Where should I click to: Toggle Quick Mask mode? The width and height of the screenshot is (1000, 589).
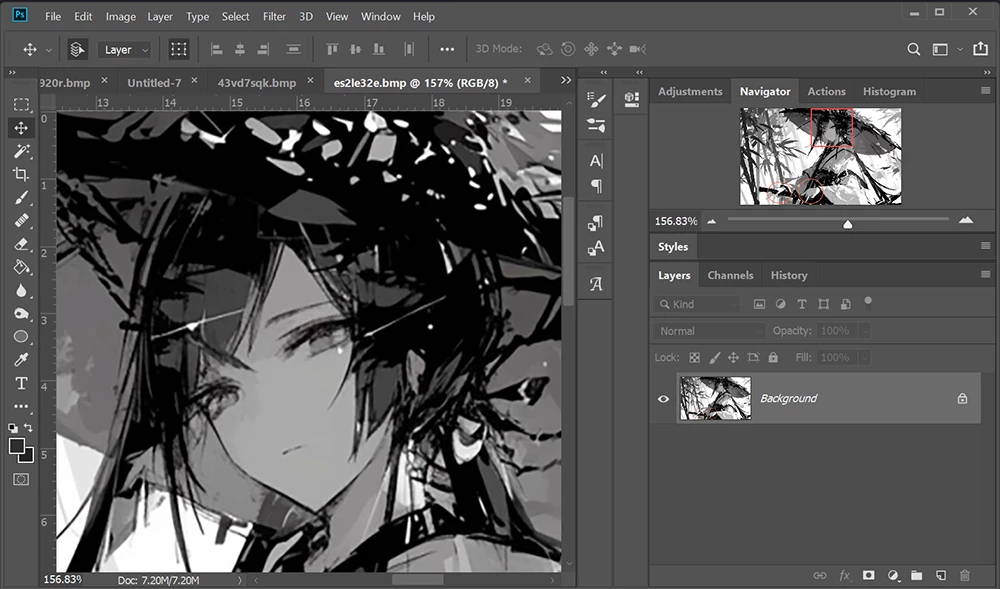click(x=21, y=479)
